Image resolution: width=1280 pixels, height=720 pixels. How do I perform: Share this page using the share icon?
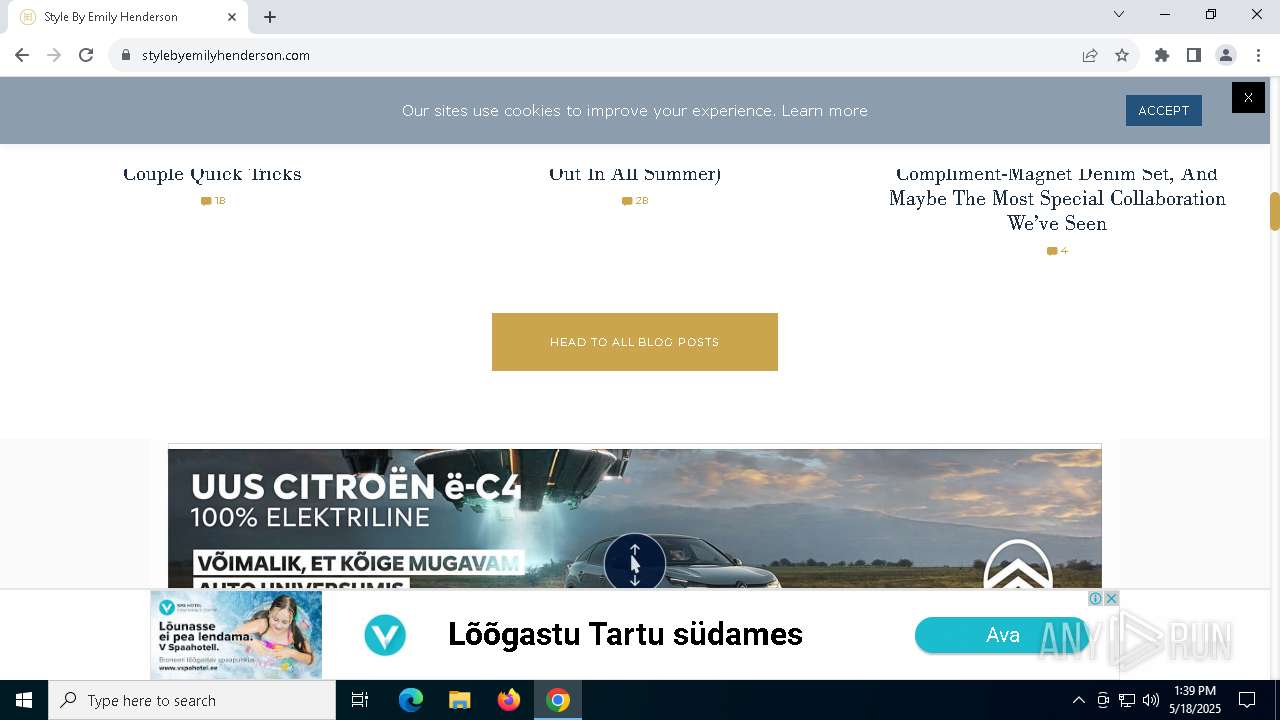click(1090, 55)
